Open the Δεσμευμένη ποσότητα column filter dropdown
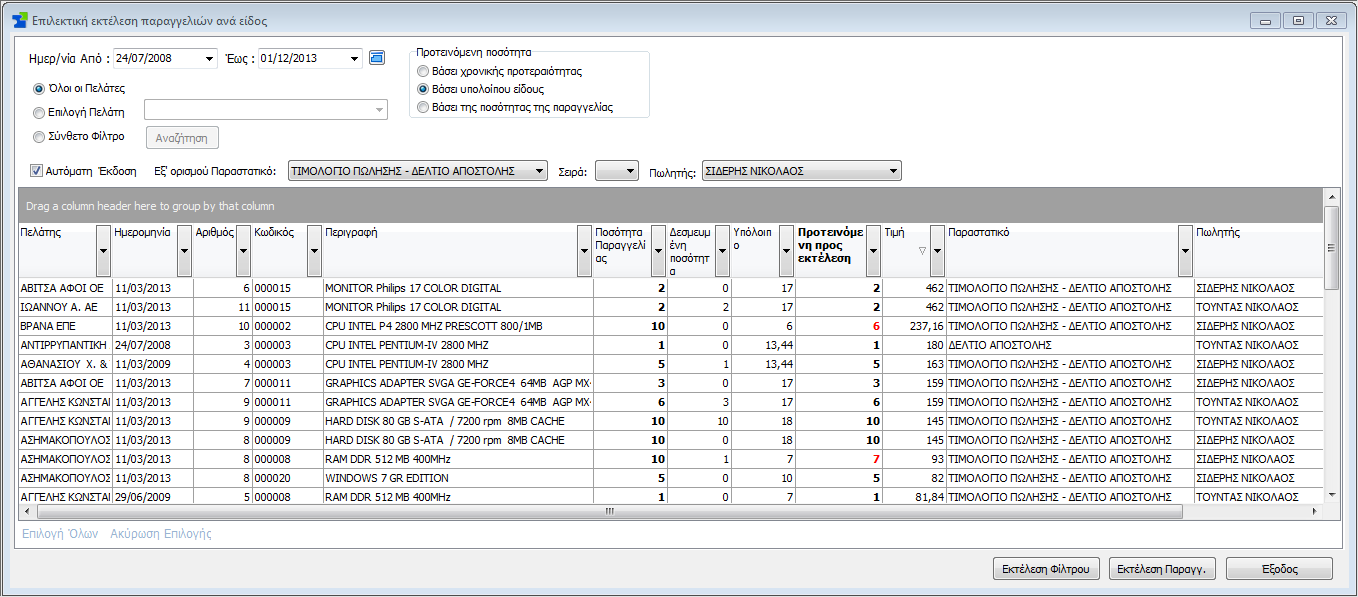This screenshot has width=1358, height=597. click(723, 250)
